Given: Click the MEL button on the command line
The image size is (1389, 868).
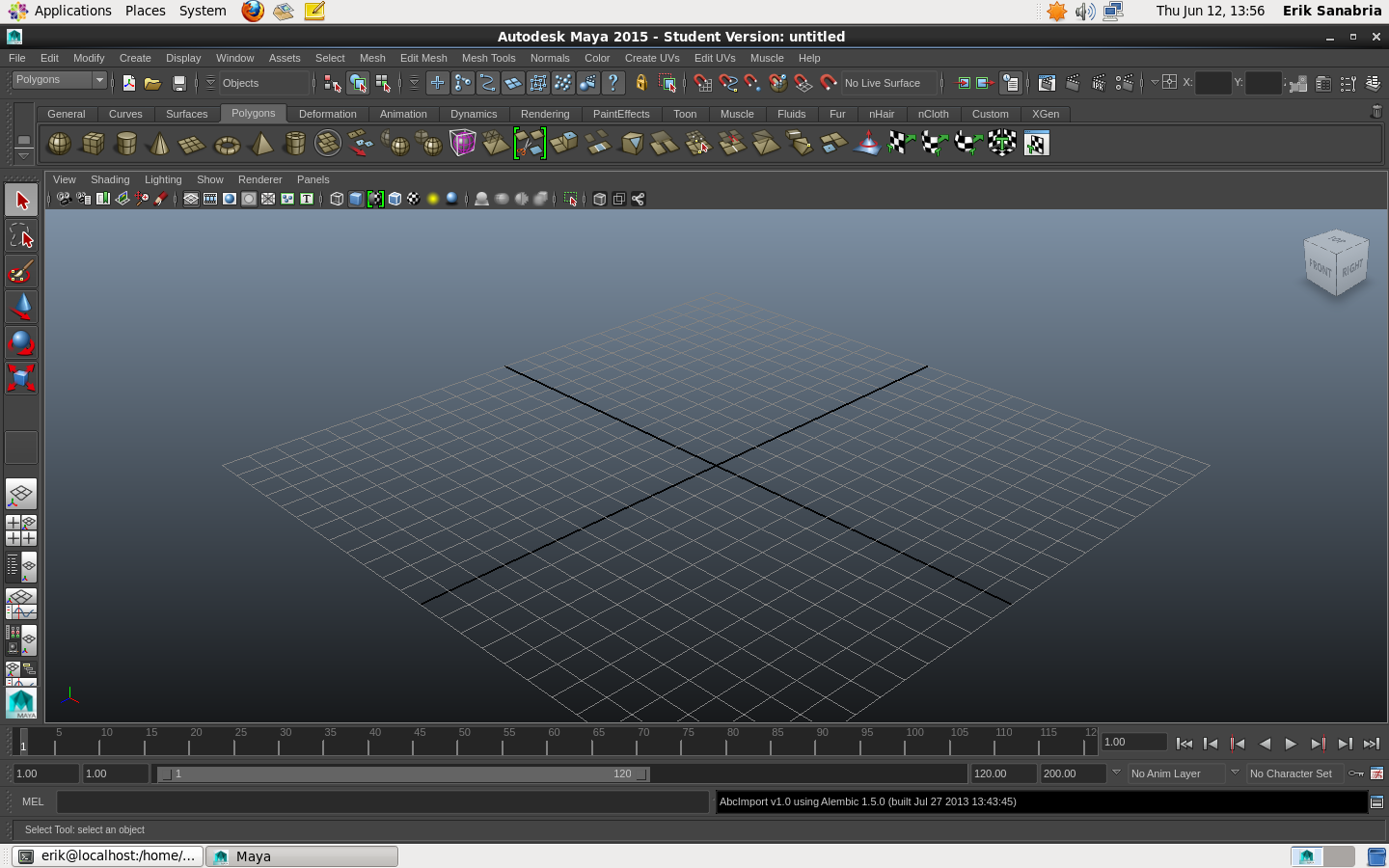Looking at the screenshot, I should coord(33,801).
